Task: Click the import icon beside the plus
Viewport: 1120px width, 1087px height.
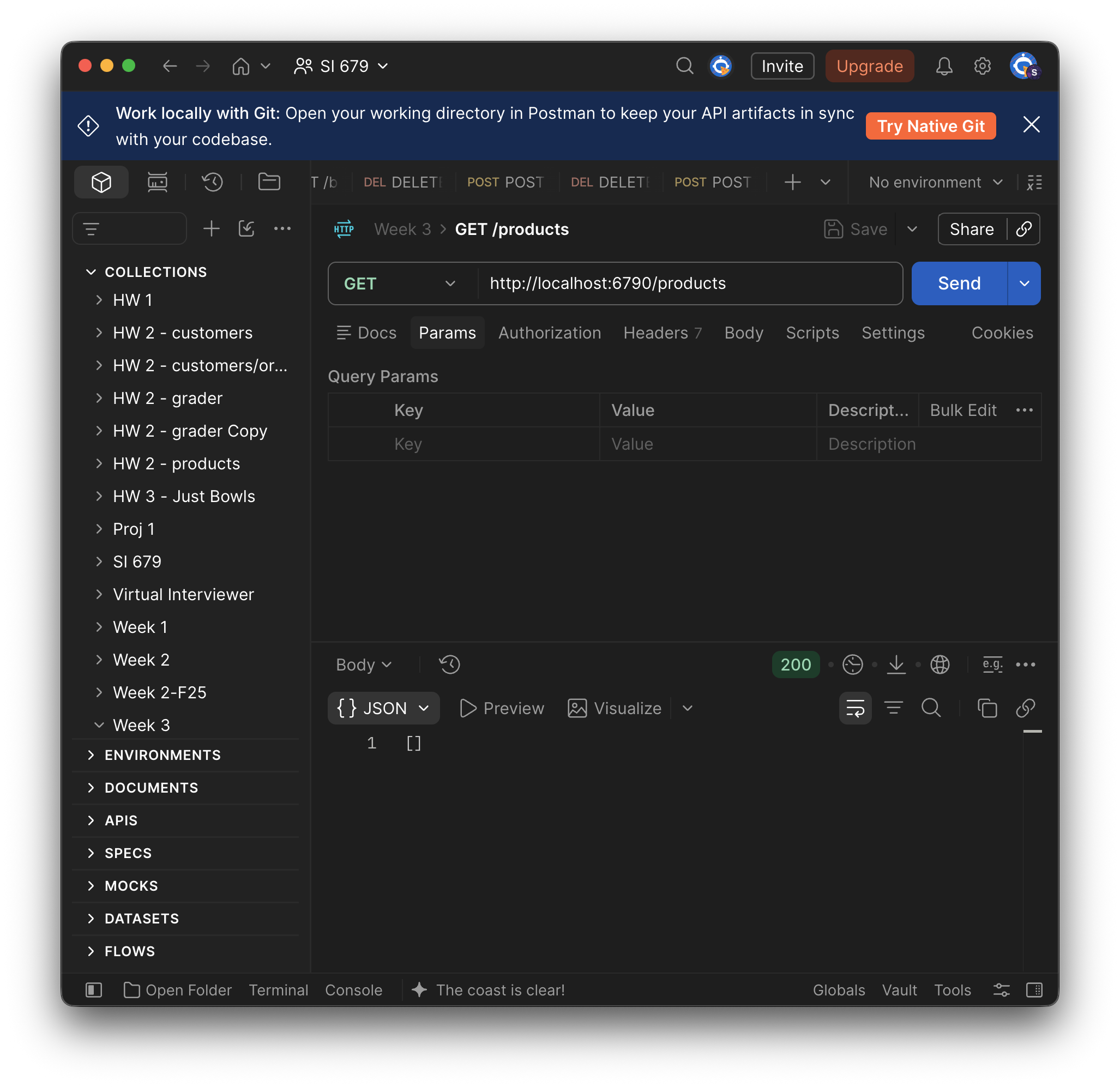Action: [246, 228]
